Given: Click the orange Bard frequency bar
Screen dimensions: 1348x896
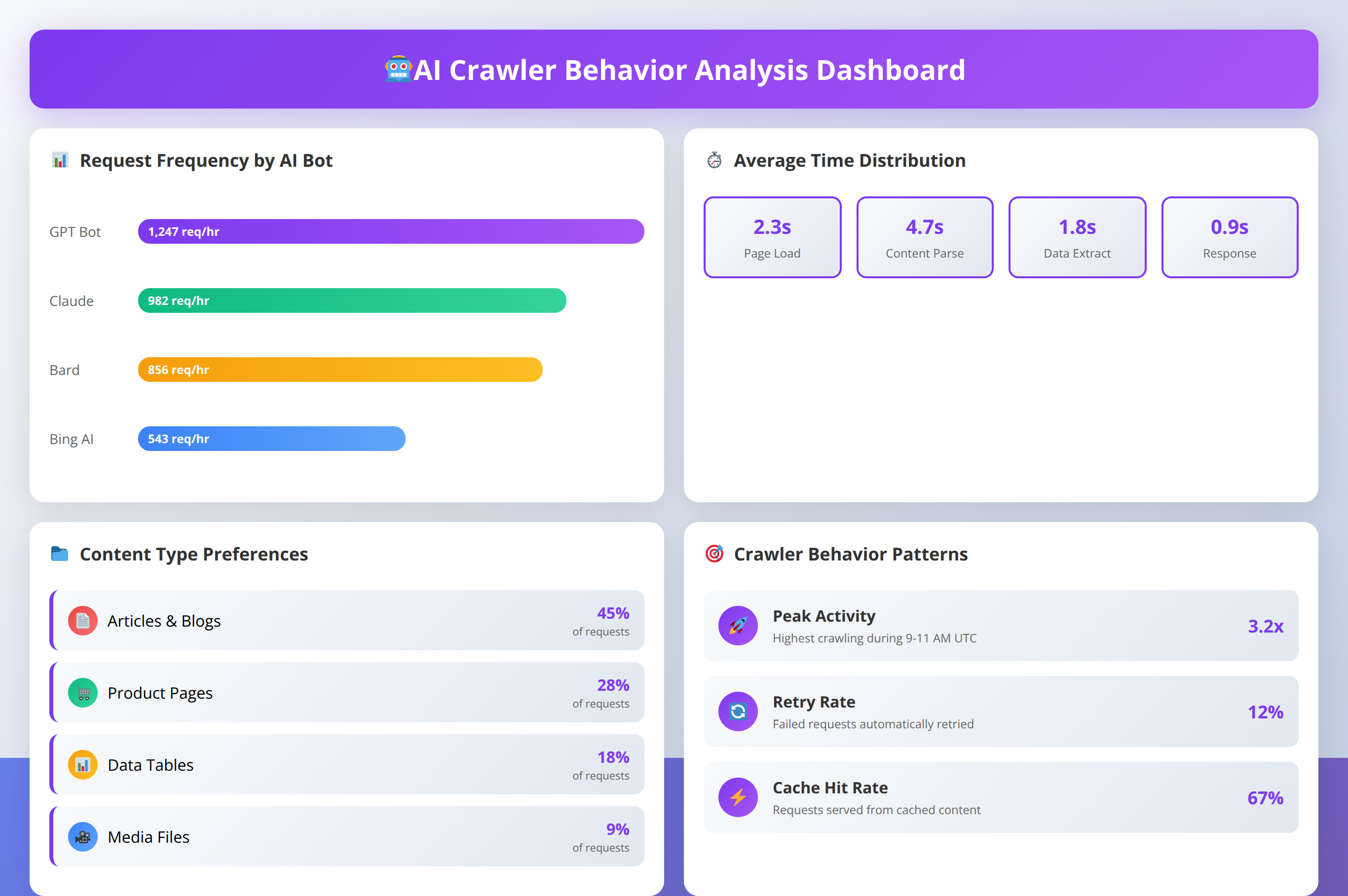Looking at the screenshot, I should 340,370.
